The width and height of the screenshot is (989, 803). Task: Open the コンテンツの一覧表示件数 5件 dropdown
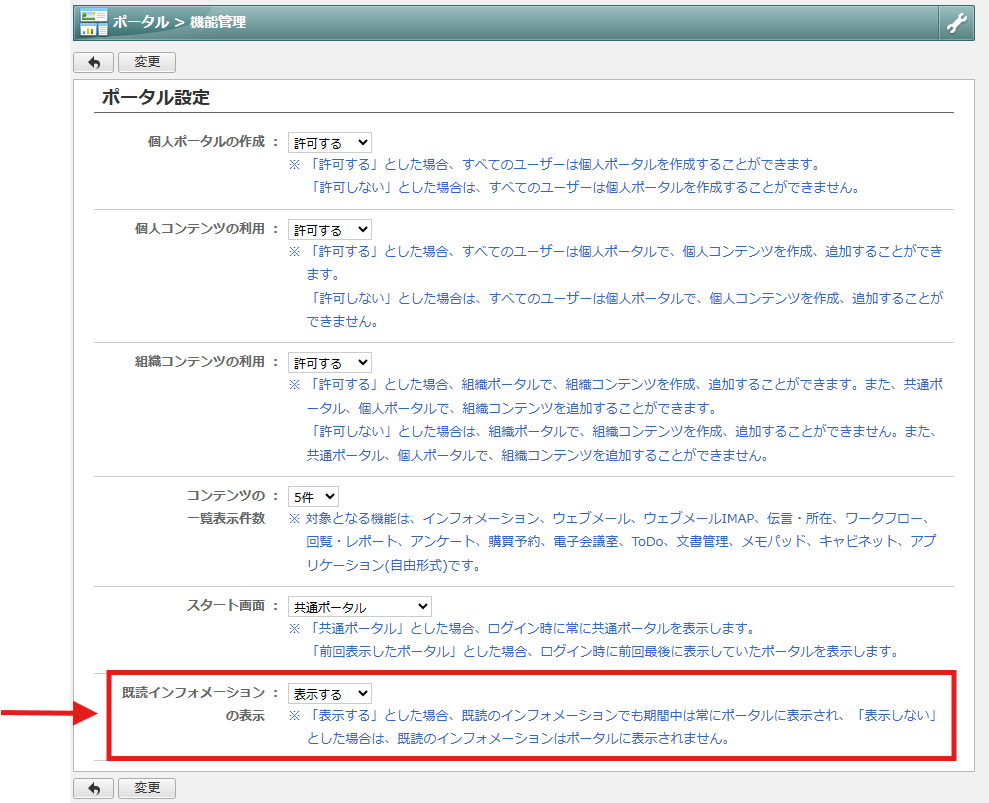(313, 496)
